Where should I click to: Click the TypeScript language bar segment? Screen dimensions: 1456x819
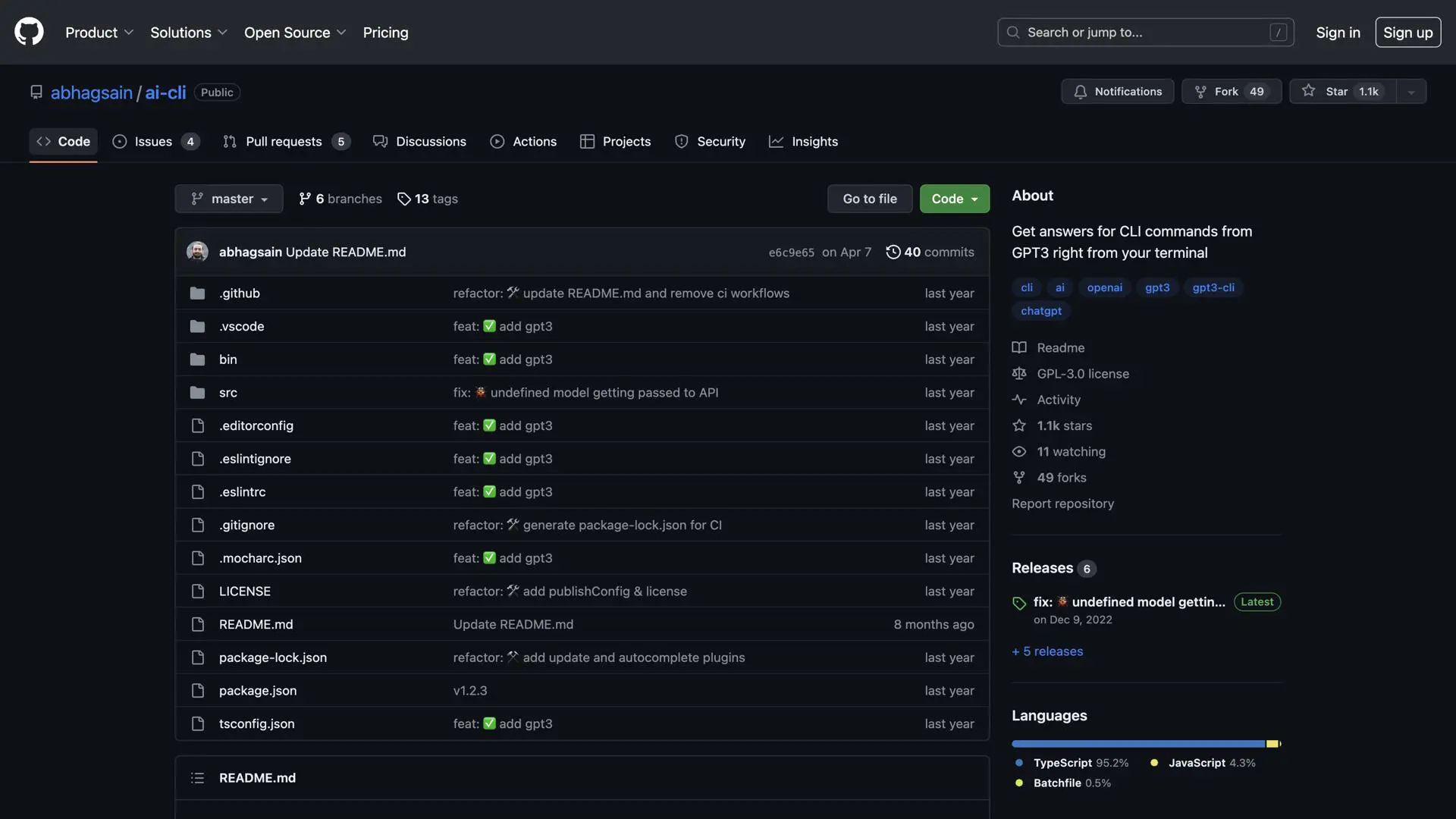(x=1137, y=744)
